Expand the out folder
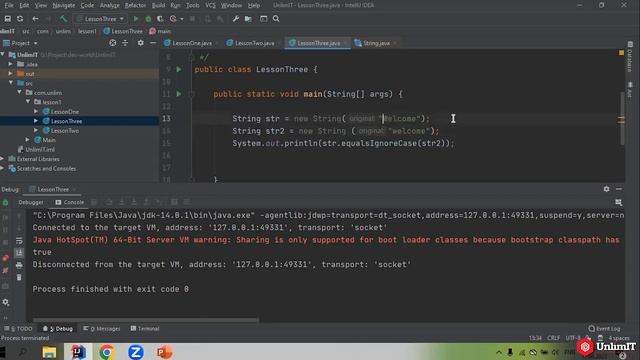The width and height of the screenshot is (640, 360). click(x=11, y=73)
